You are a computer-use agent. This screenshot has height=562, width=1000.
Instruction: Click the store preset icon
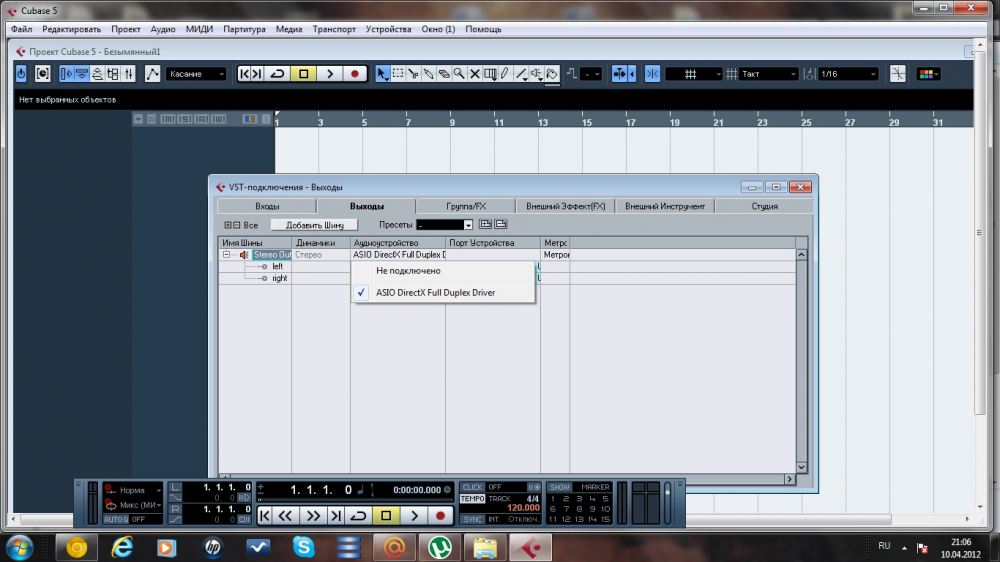485,225
